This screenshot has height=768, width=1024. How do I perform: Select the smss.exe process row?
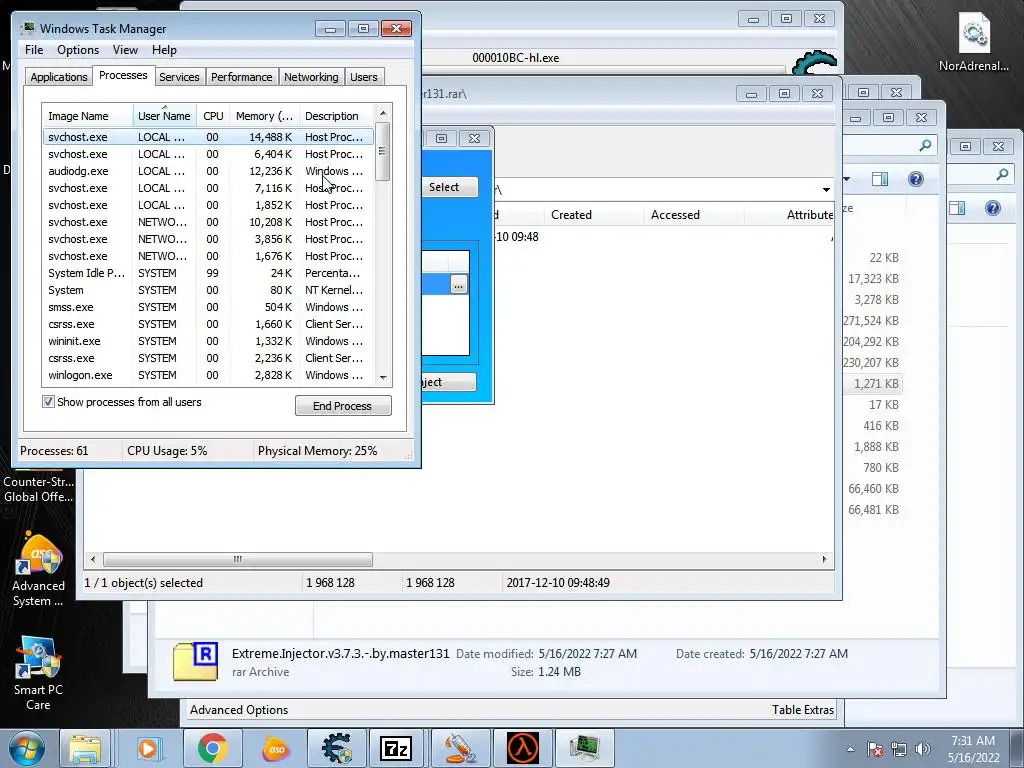[x=208, y=307]
